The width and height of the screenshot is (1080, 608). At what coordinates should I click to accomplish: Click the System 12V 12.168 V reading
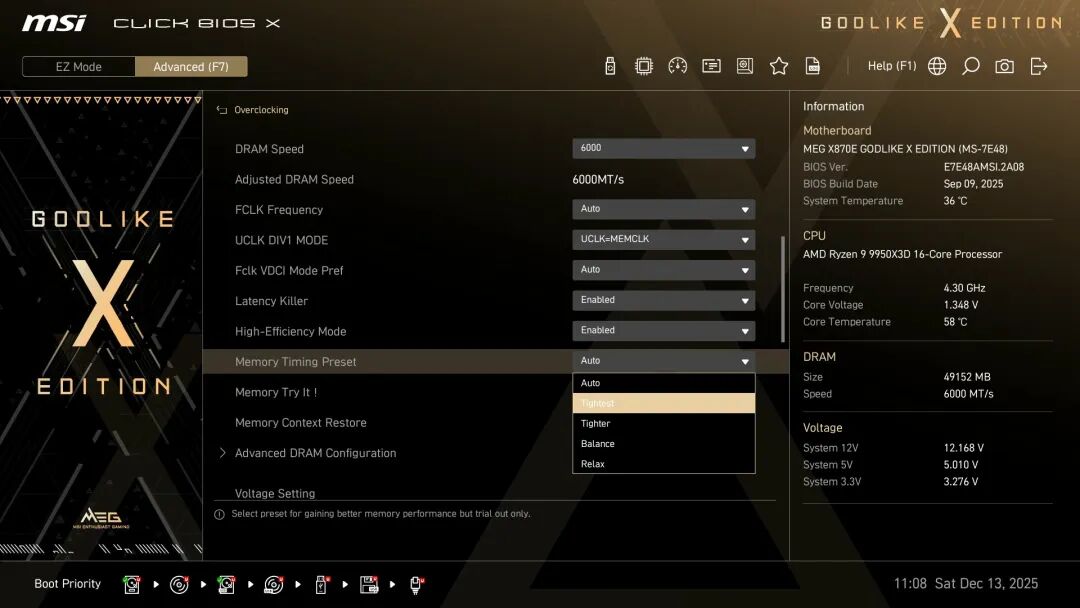coord(964,448)
